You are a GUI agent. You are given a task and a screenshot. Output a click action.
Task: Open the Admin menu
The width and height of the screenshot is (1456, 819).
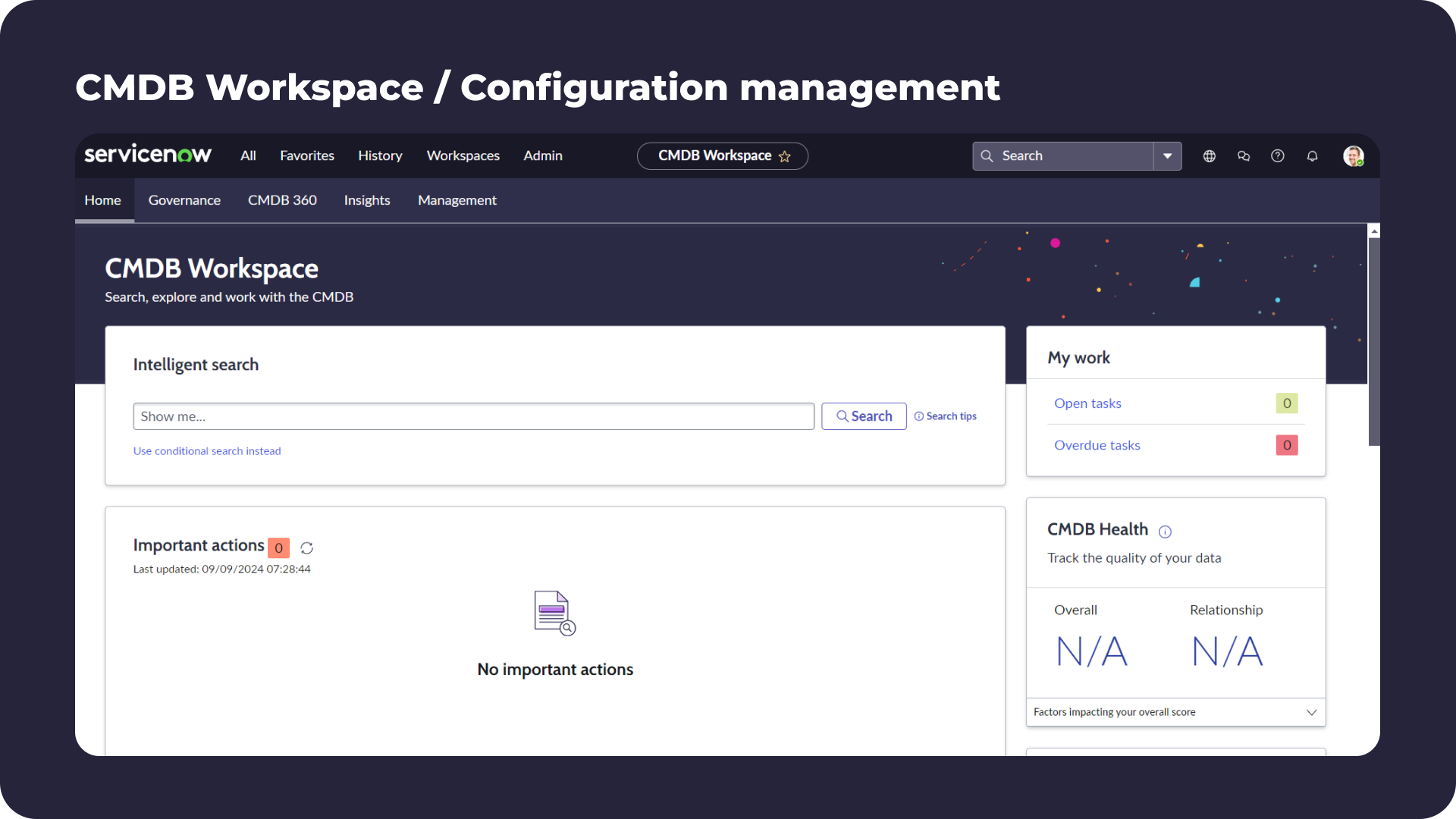[x=543, y=155]
